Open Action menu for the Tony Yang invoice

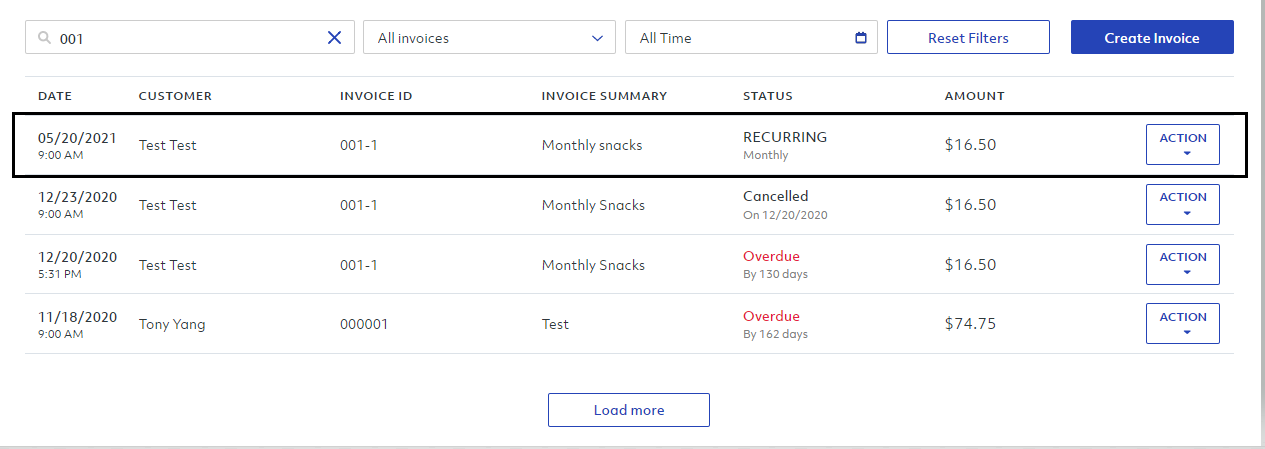pyautogui.click(x=1182, y=324)
